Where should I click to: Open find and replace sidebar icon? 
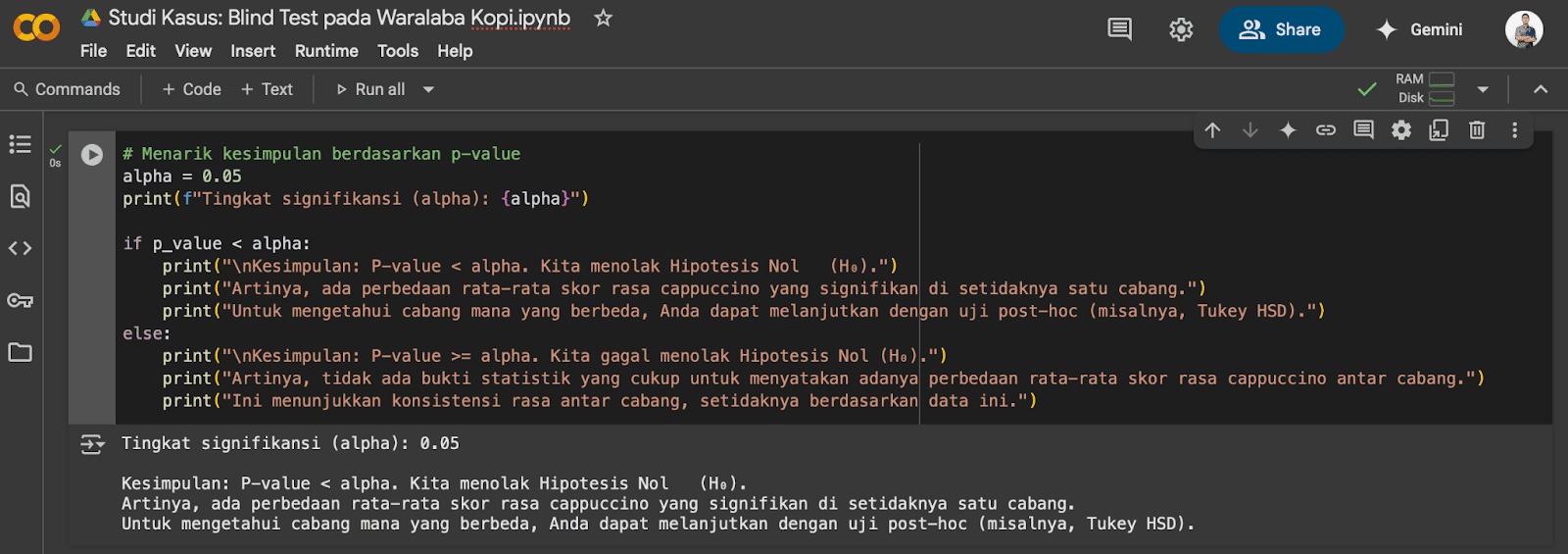[x=20, y=196]
